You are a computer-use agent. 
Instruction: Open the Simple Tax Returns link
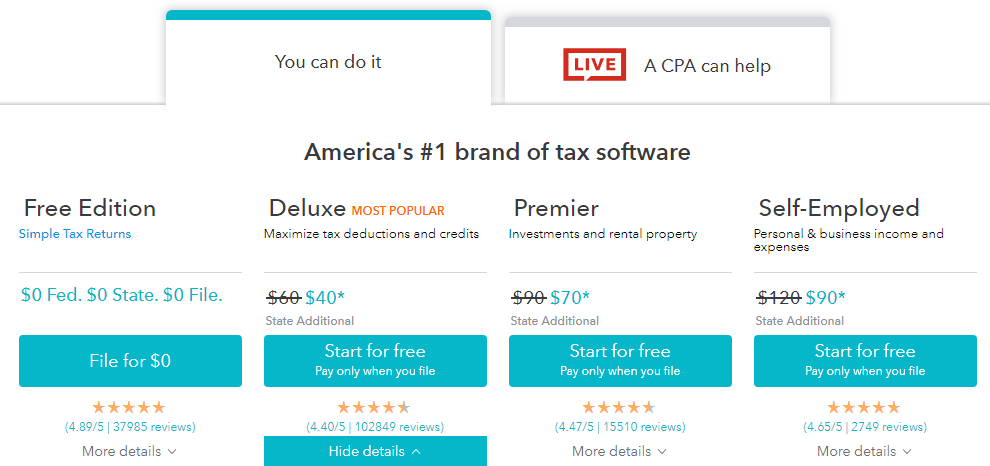pos(75,234)
